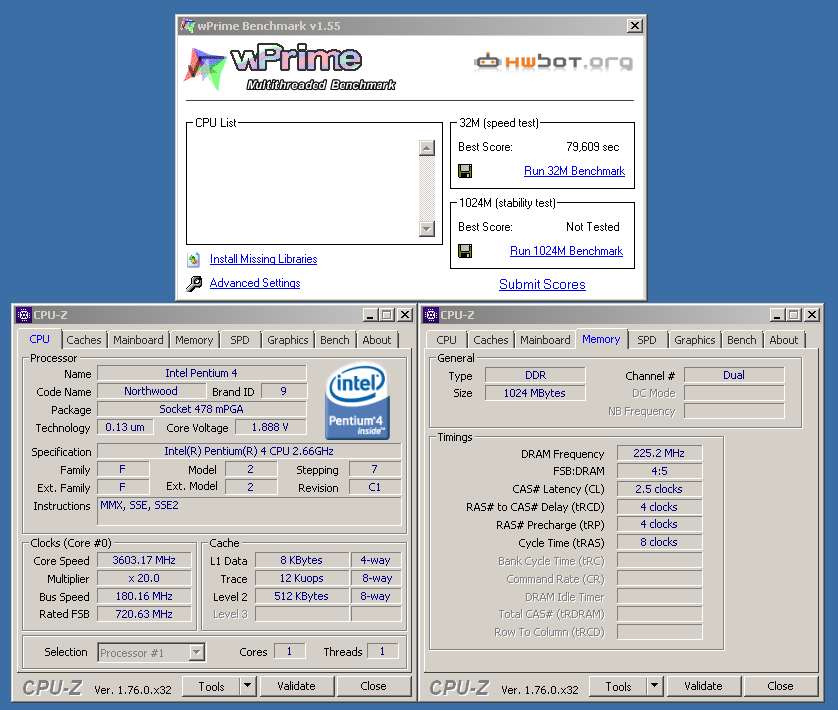Open Bench tab in left CPU-Z
This screenshot has width=838, height=710.
(335, 340)
